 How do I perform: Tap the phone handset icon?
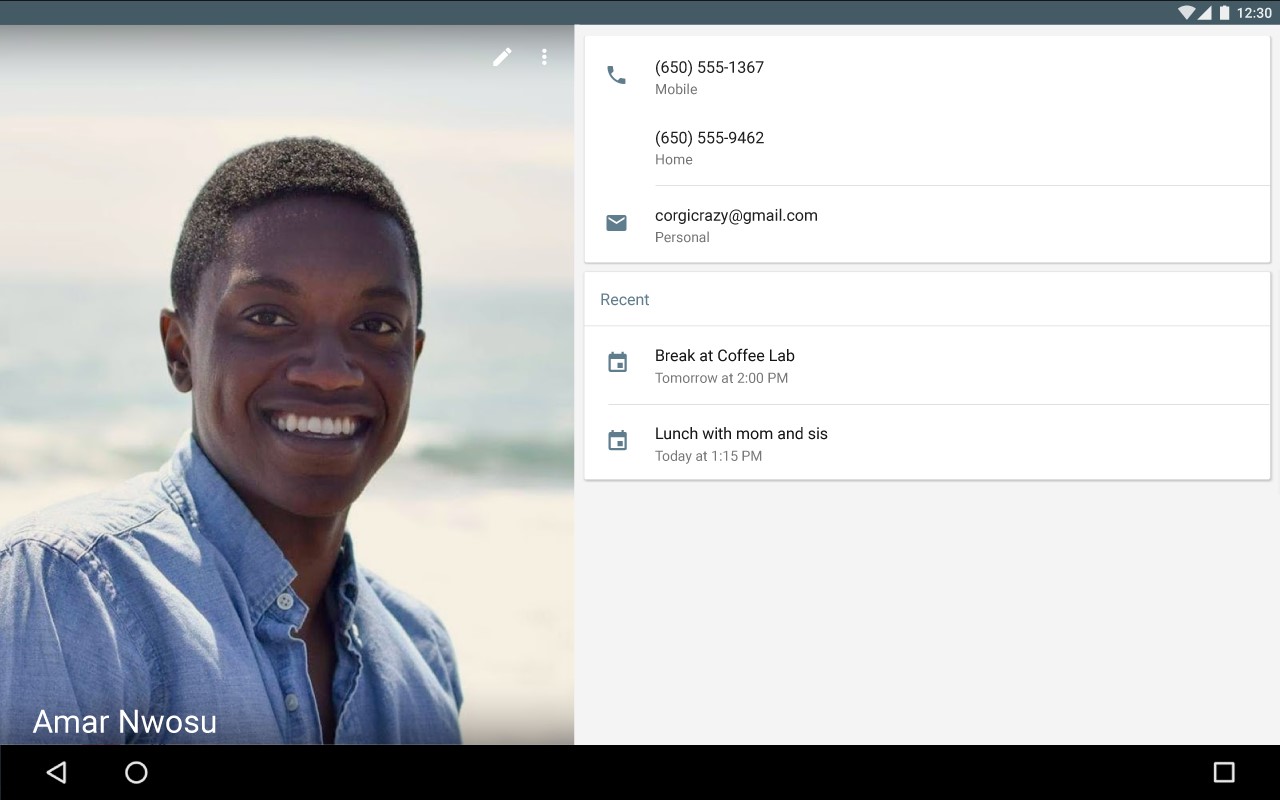tap(617, 74)
